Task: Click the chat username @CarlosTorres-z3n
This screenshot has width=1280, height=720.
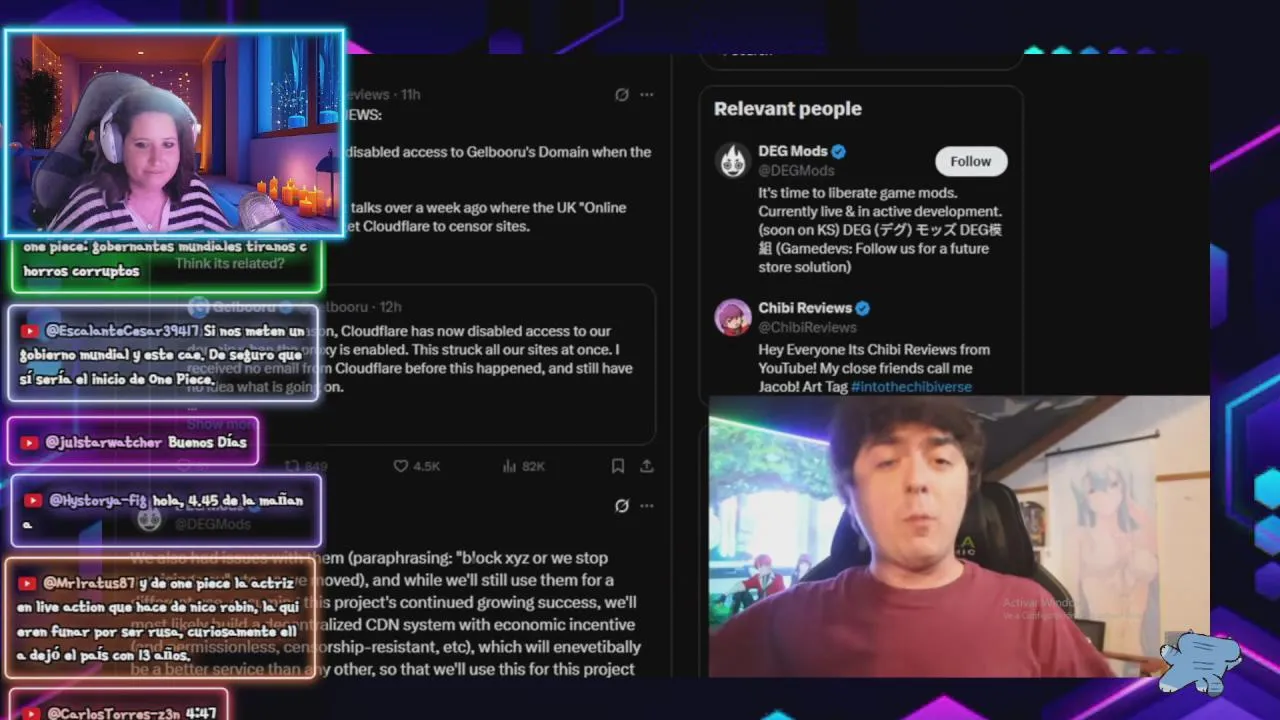Action: click(113, 714)
